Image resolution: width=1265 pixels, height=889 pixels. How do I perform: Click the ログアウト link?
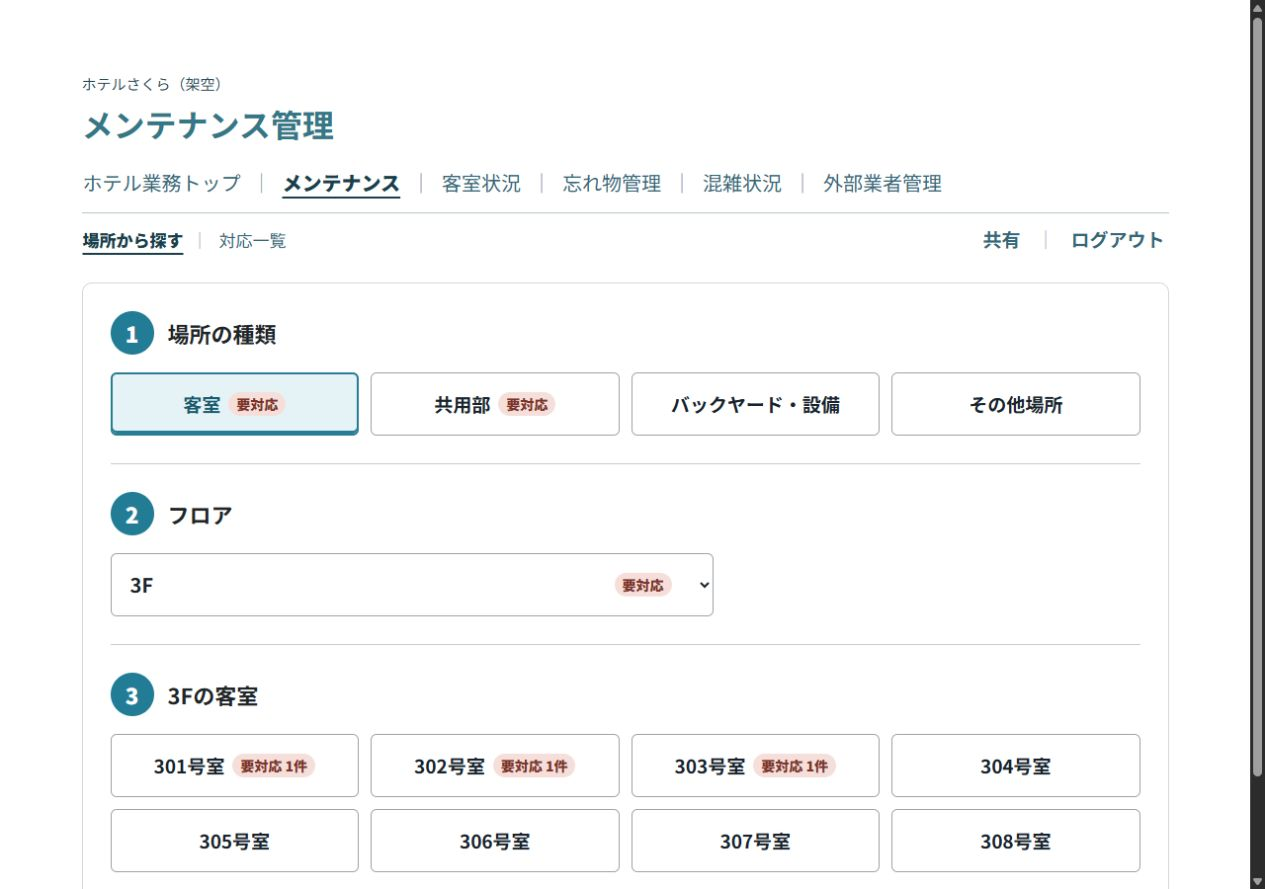point(1117,240)
